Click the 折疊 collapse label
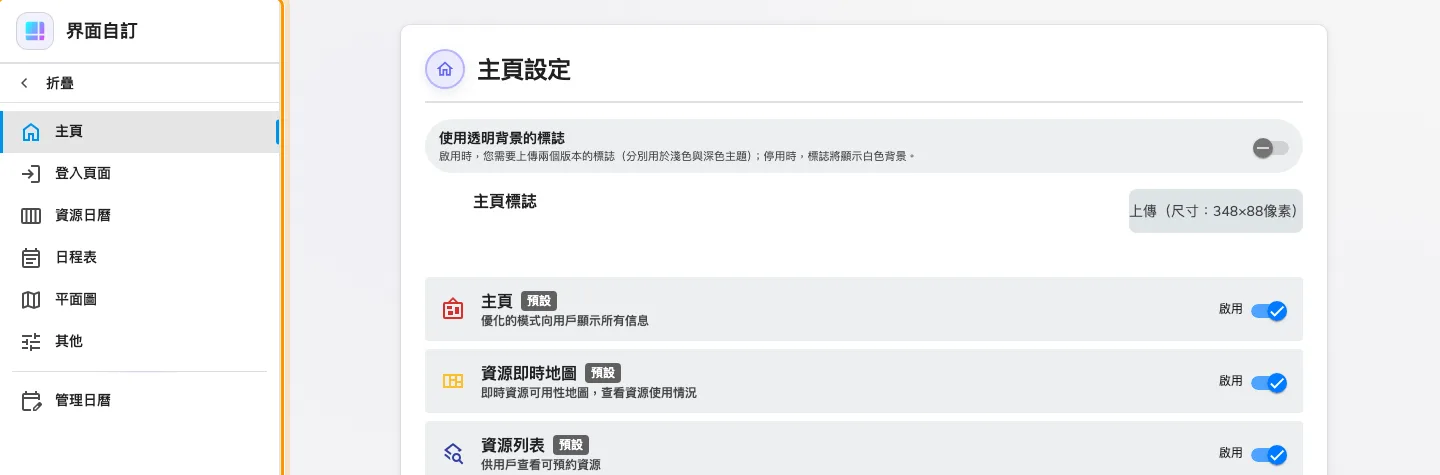This screenshot has height=475, width=1440. click(x=60, y=84)
